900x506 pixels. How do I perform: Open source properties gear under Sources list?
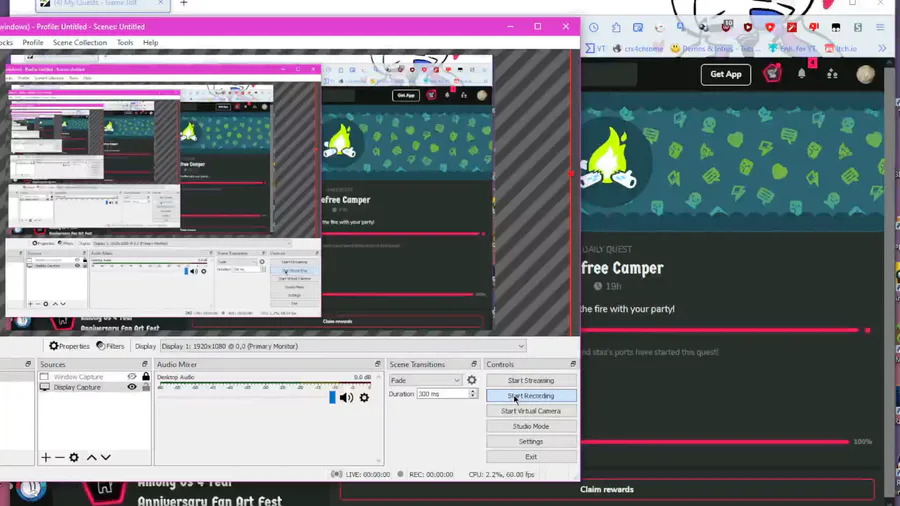tap(74, 457)
